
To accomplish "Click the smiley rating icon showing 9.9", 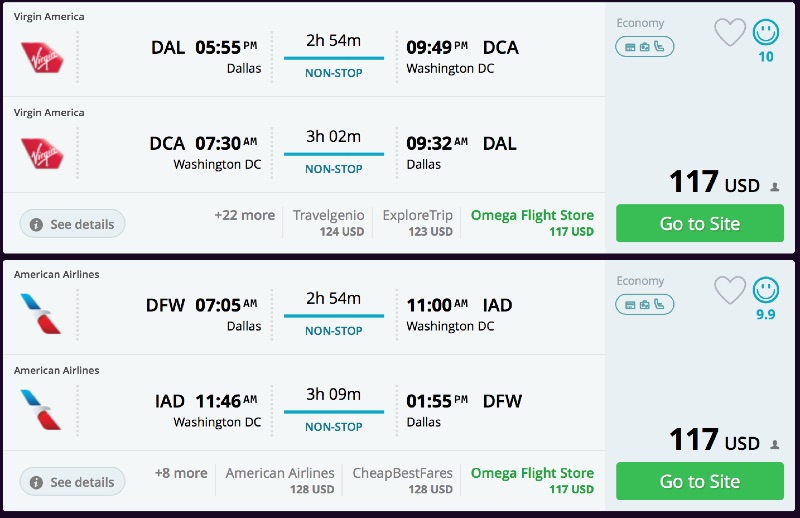I will tap(766, 290).
